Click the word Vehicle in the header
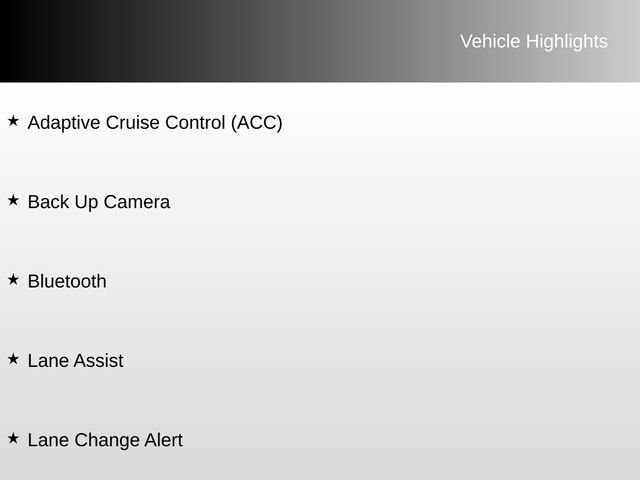The width and height of the screenshot is (640, 480). pyautogui.click(x=490, y=41)
